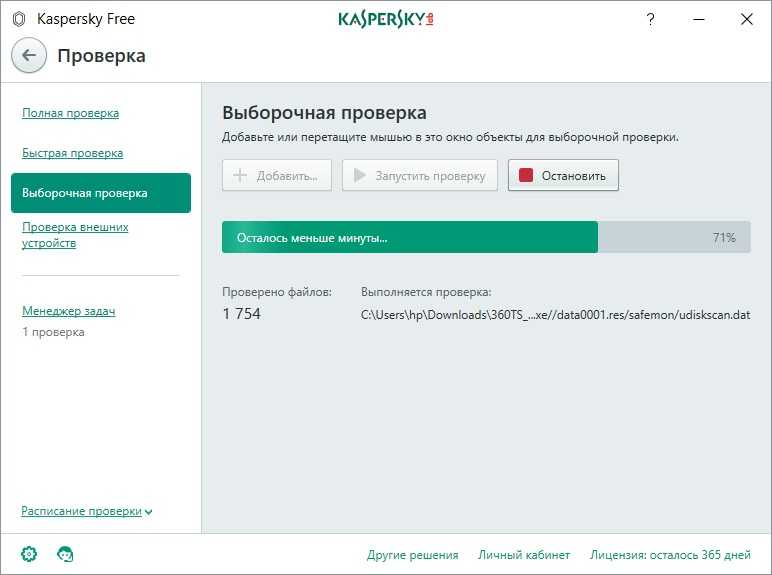Click the Добавить... button

point(277,175)
